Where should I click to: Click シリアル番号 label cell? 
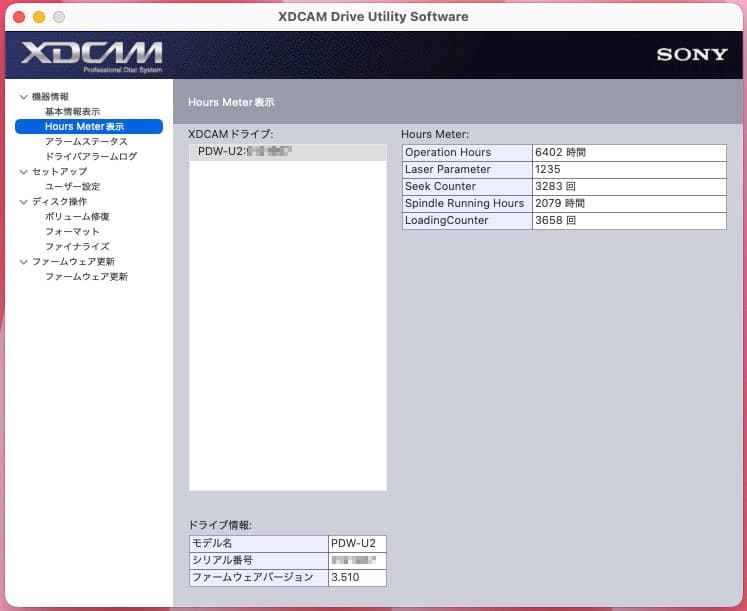coord(259,561)
